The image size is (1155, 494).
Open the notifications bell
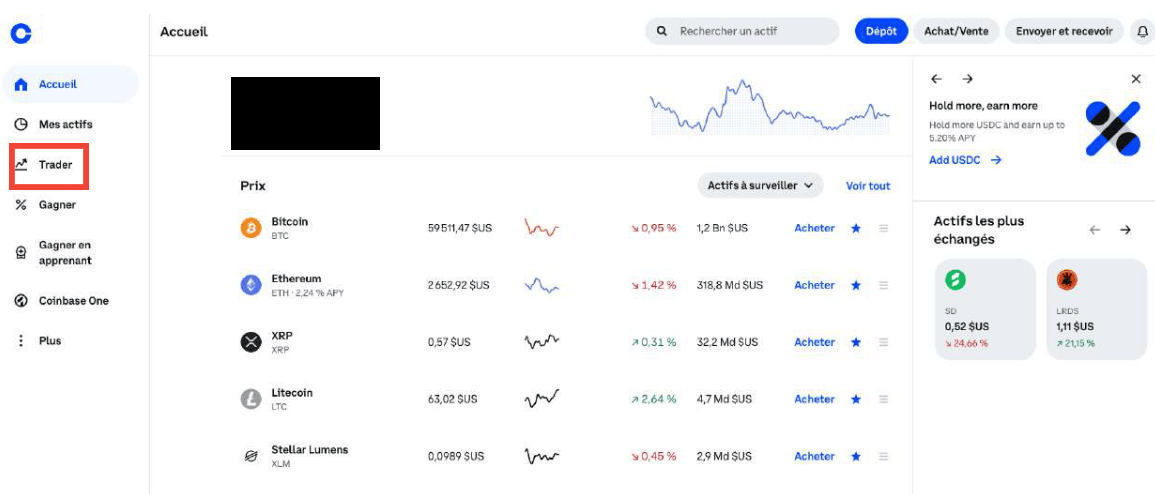[x=1142, y=32]
